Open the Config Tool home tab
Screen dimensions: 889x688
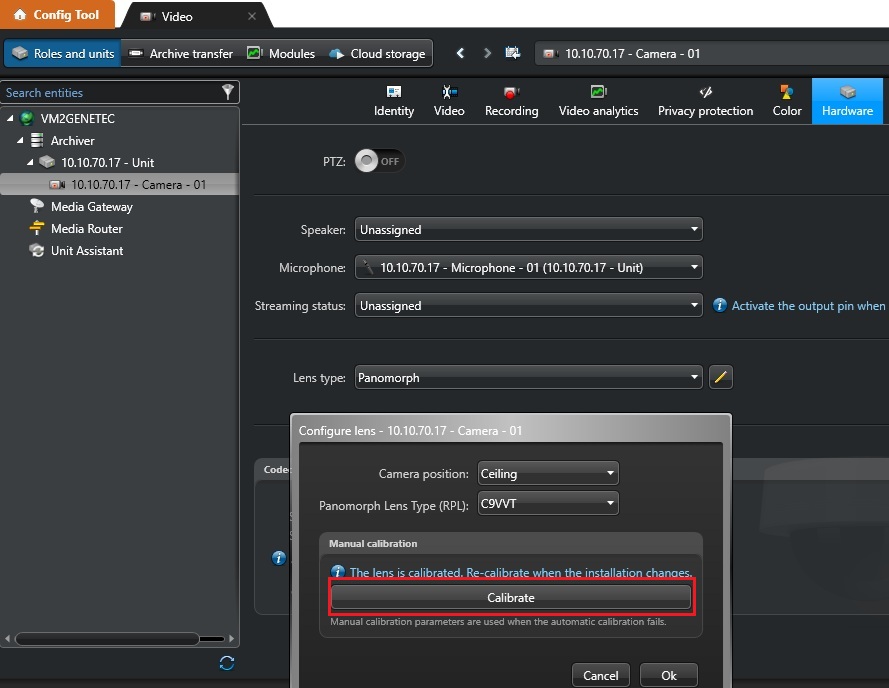pyautogui.click(x=57, y=14)
